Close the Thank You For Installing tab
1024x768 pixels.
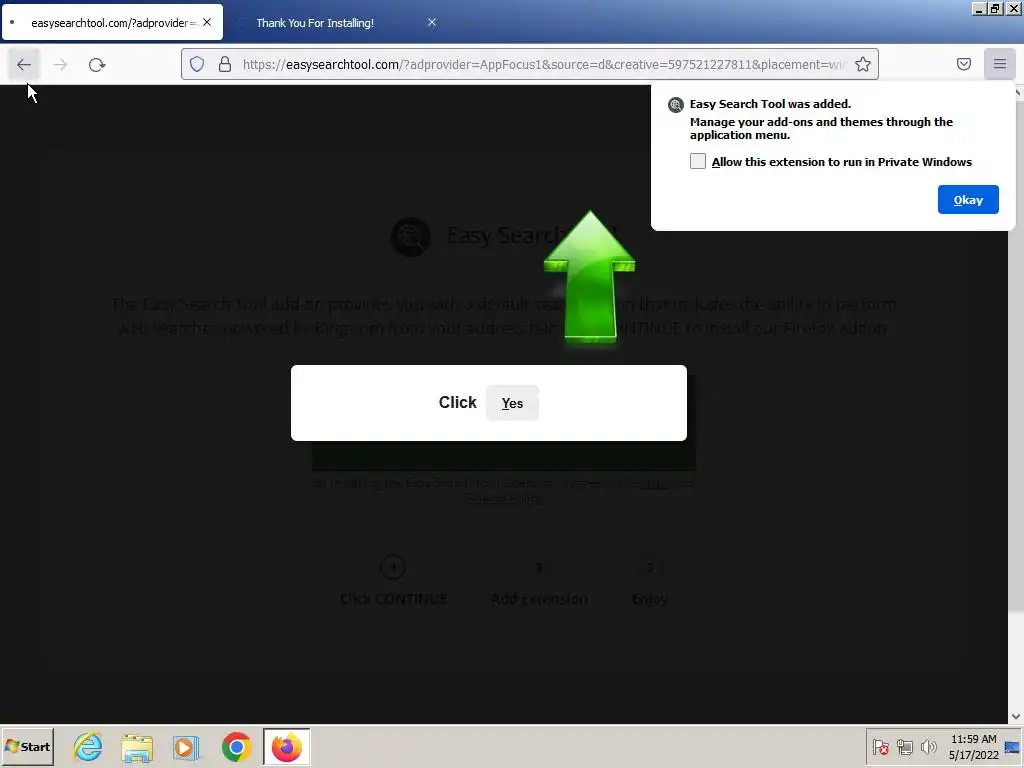click(432, 22)
